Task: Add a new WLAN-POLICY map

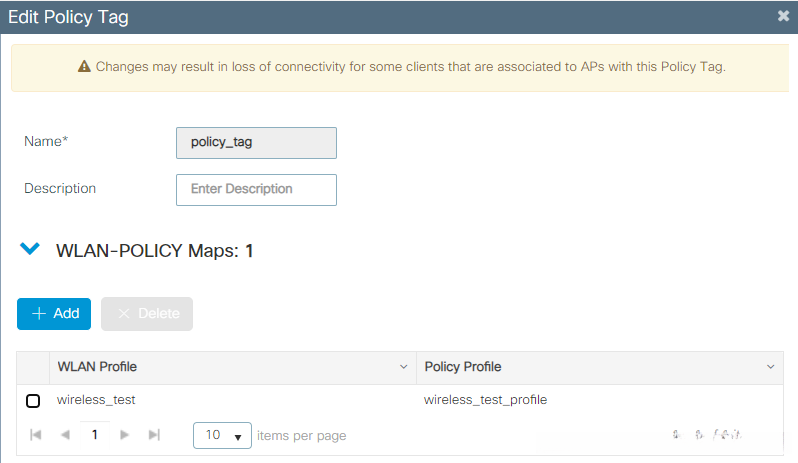Action: [x=54, y=313]
